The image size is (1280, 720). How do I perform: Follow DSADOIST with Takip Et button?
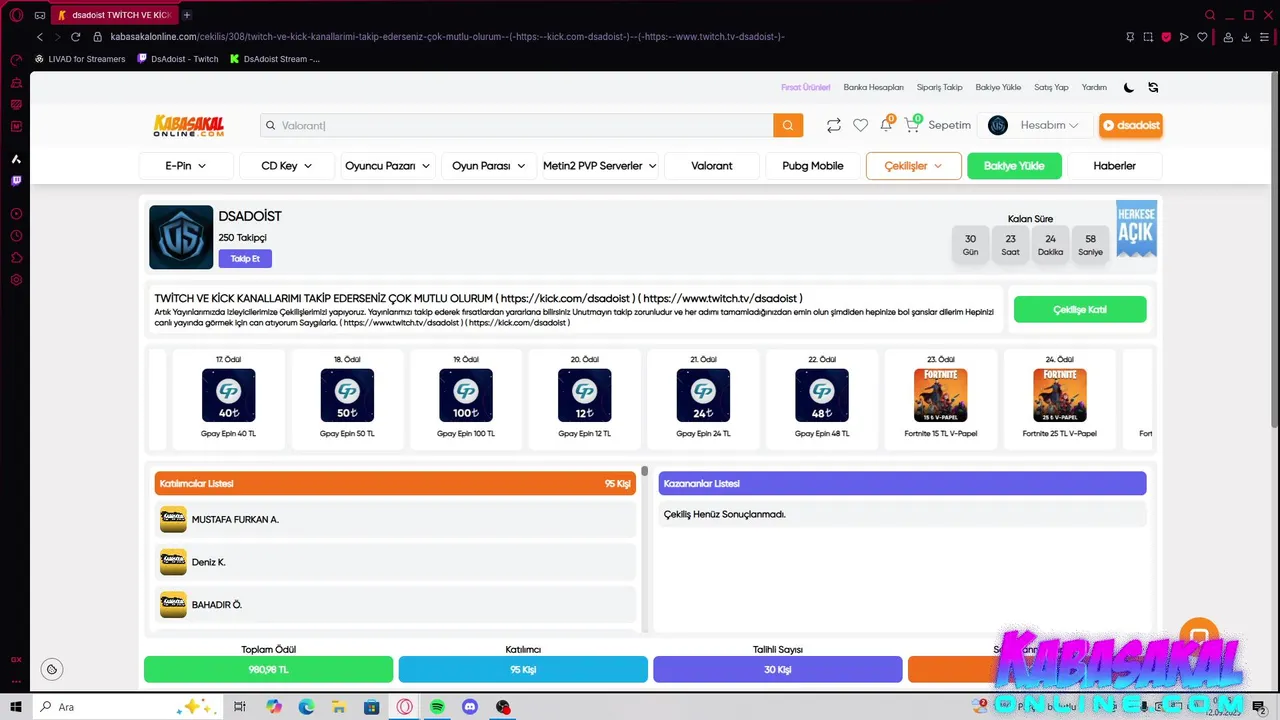245,259
